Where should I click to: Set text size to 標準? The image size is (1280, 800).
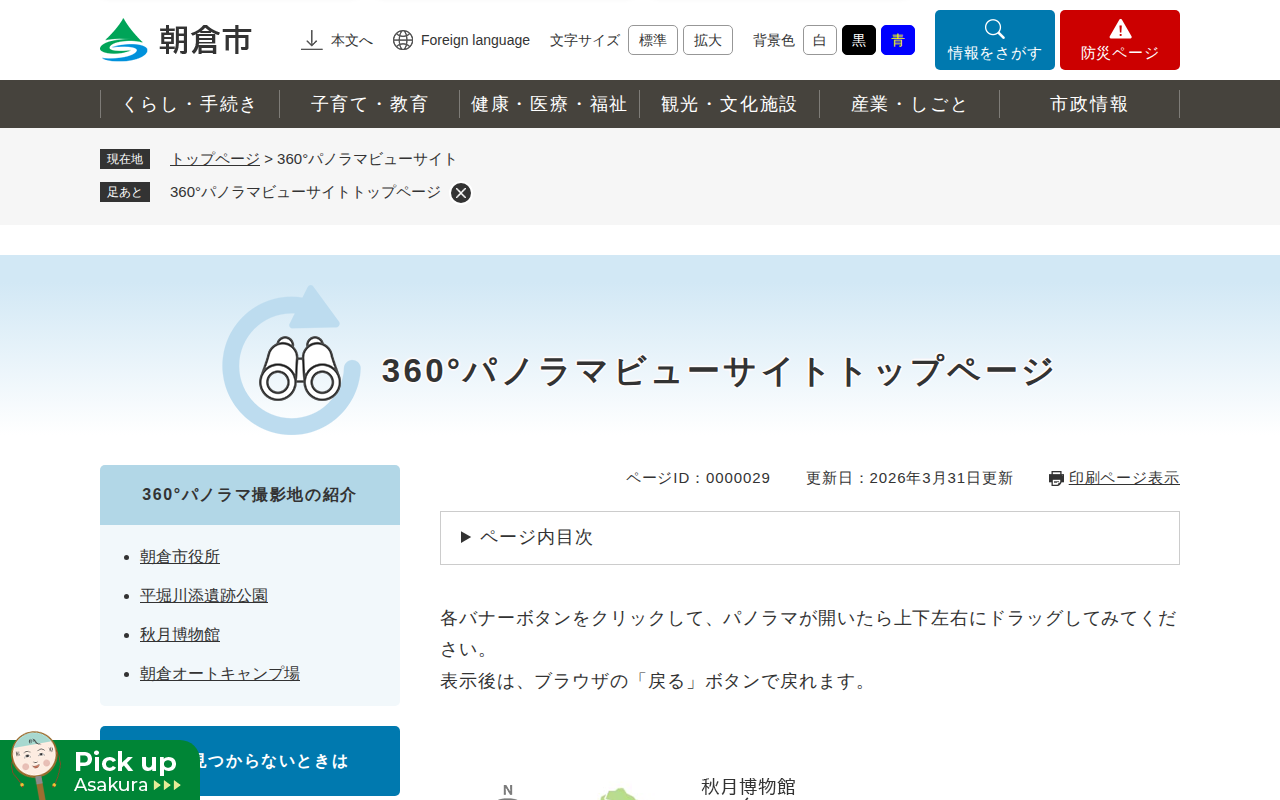(653, 40)
